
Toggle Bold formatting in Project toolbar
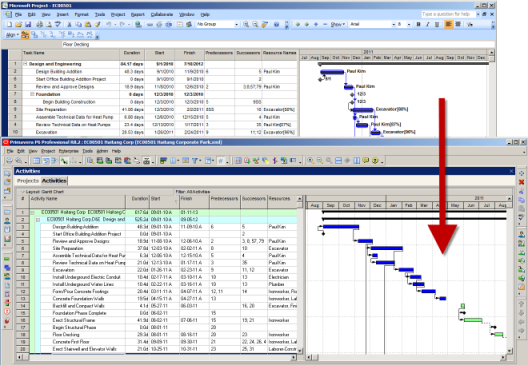[x=419, y=24]
